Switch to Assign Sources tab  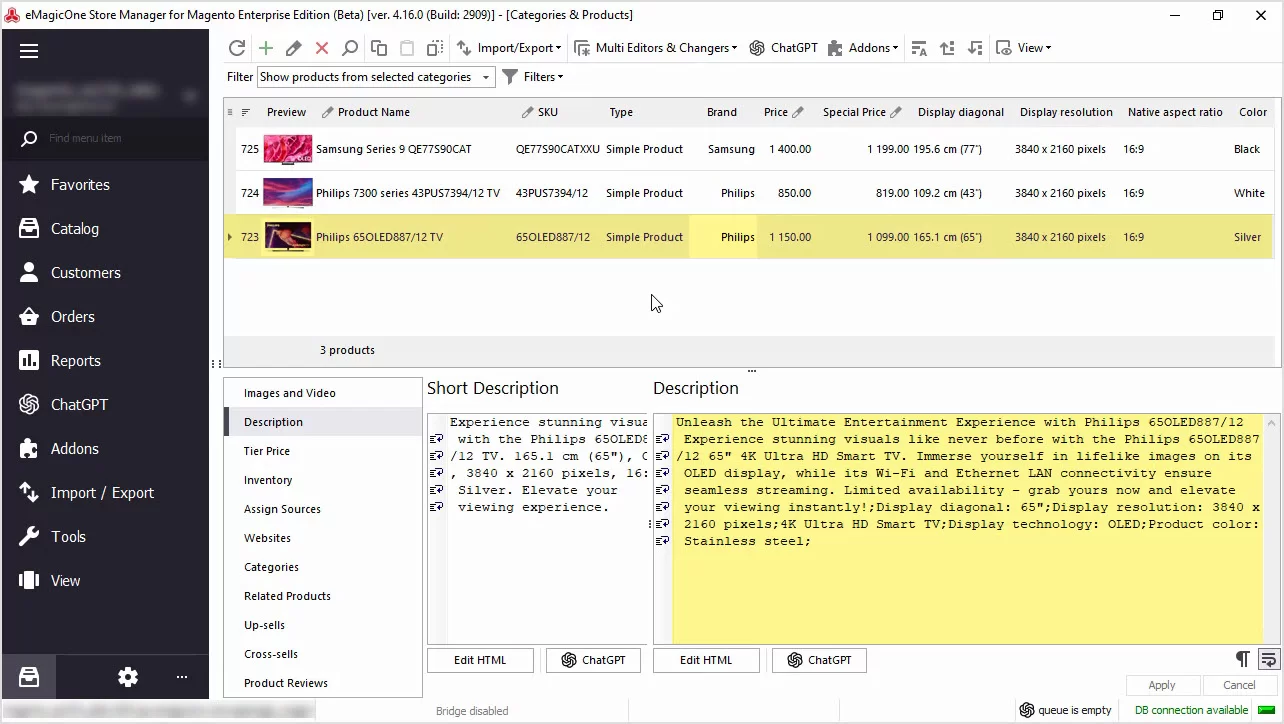323,509
